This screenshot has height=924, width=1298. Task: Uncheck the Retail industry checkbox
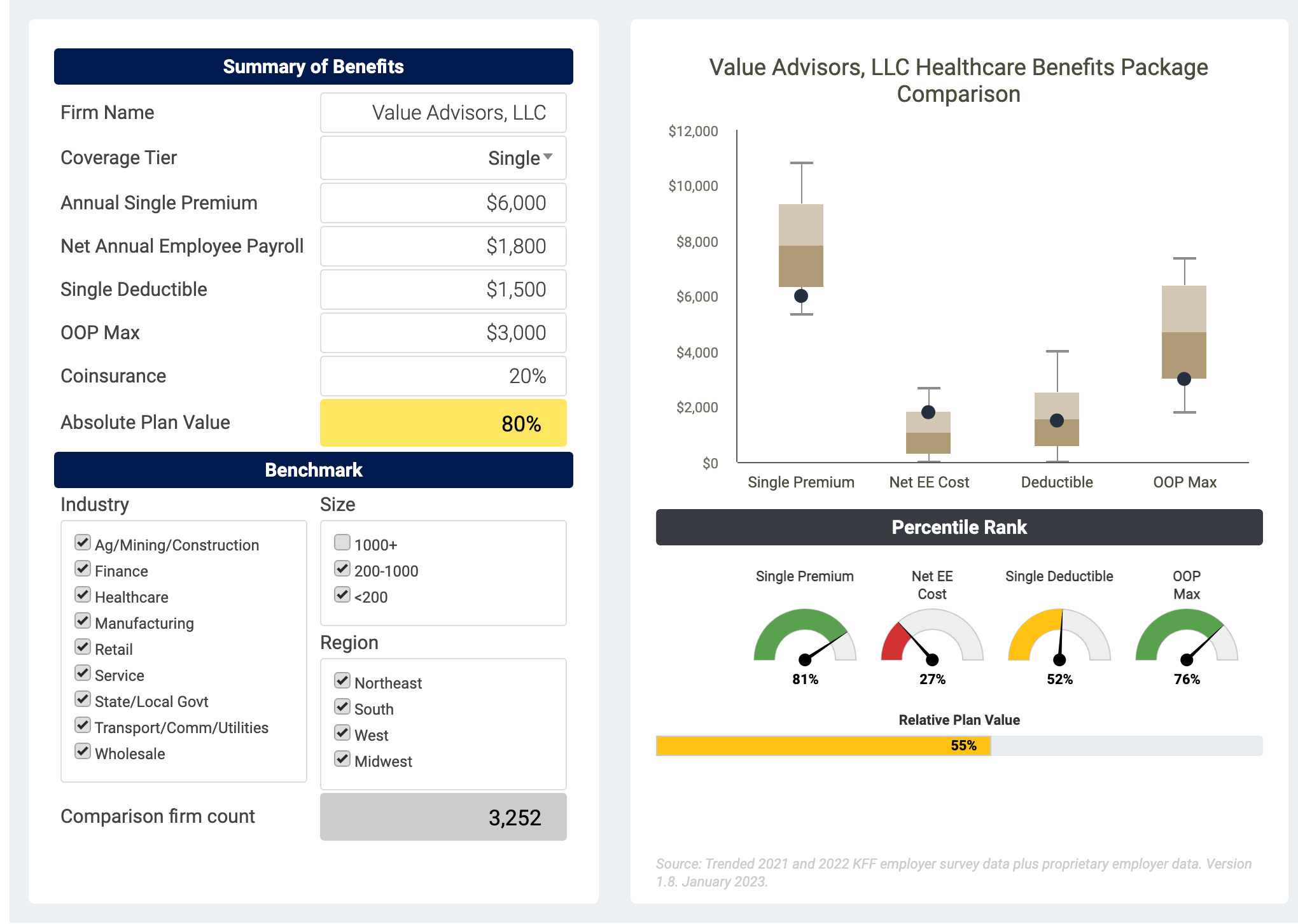pos(83,647)
